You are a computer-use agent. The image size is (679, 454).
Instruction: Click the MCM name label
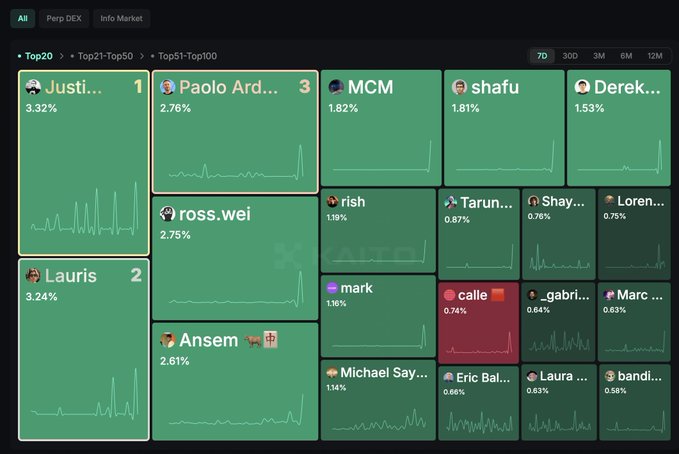pos(370,87)
